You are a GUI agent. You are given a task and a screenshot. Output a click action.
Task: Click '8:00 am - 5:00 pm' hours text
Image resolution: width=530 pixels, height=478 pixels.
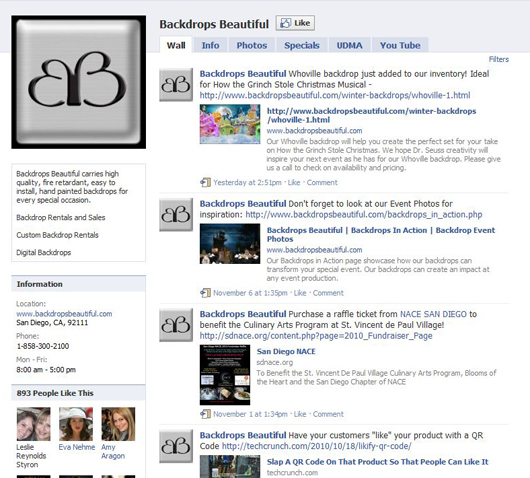click(x=46, y=370)
